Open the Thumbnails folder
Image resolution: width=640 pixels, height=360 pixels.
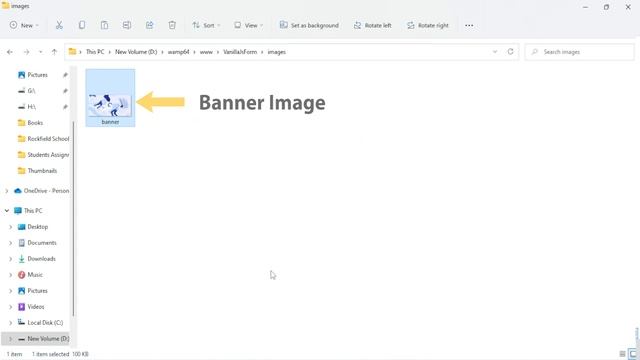42,171
